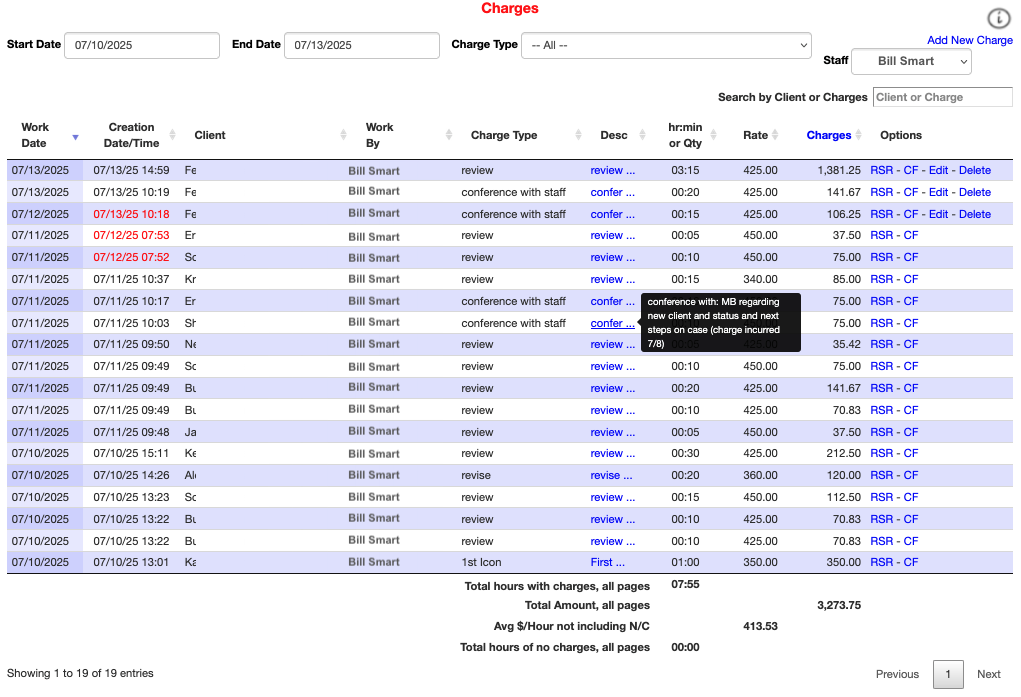Click total hours value 07:55
1021x697 pixels.
685,584
